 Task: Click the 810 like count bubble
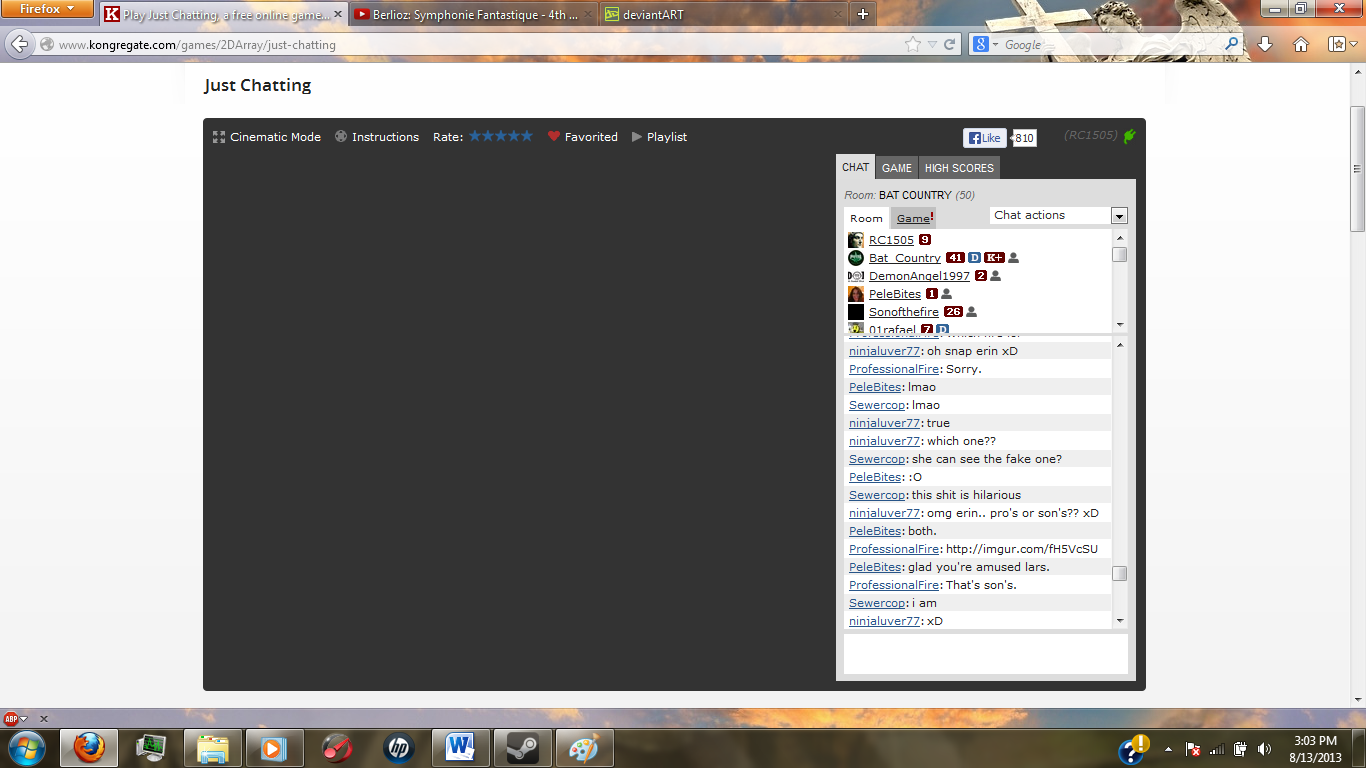click(x=1025, y=138)
